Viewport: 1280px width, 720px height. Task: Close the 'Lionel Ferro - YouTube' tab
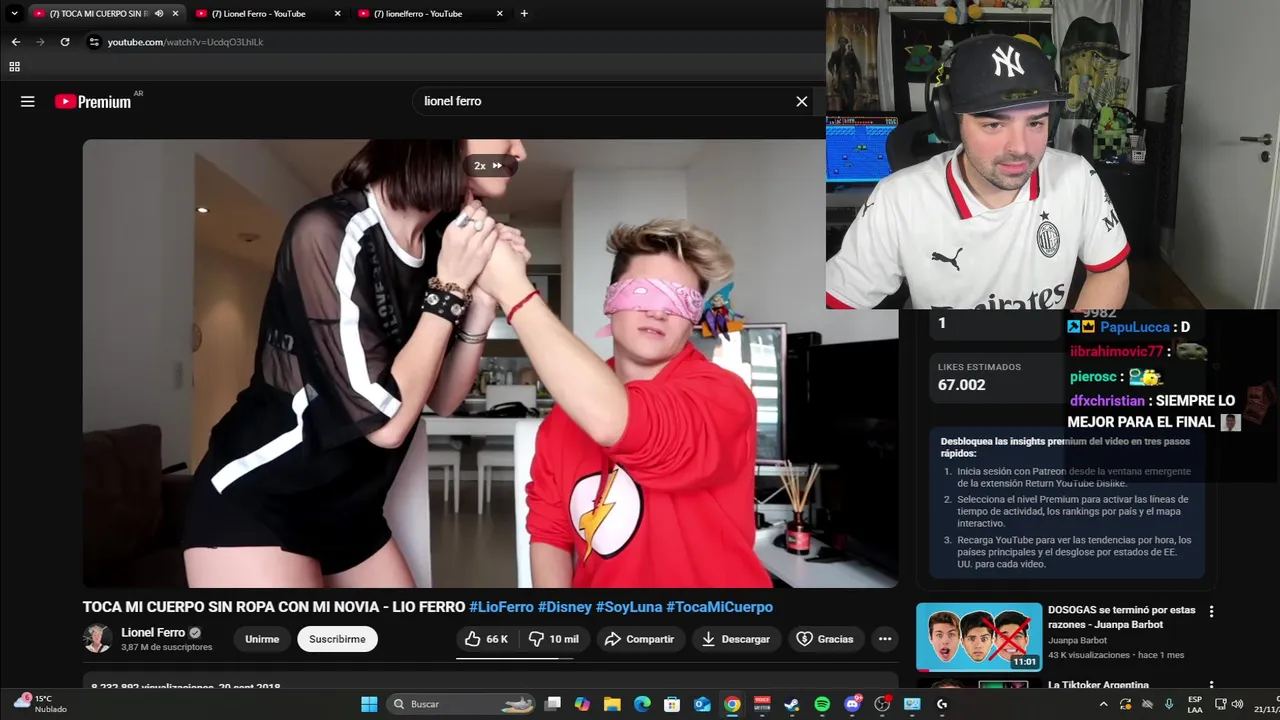[337, 13]
